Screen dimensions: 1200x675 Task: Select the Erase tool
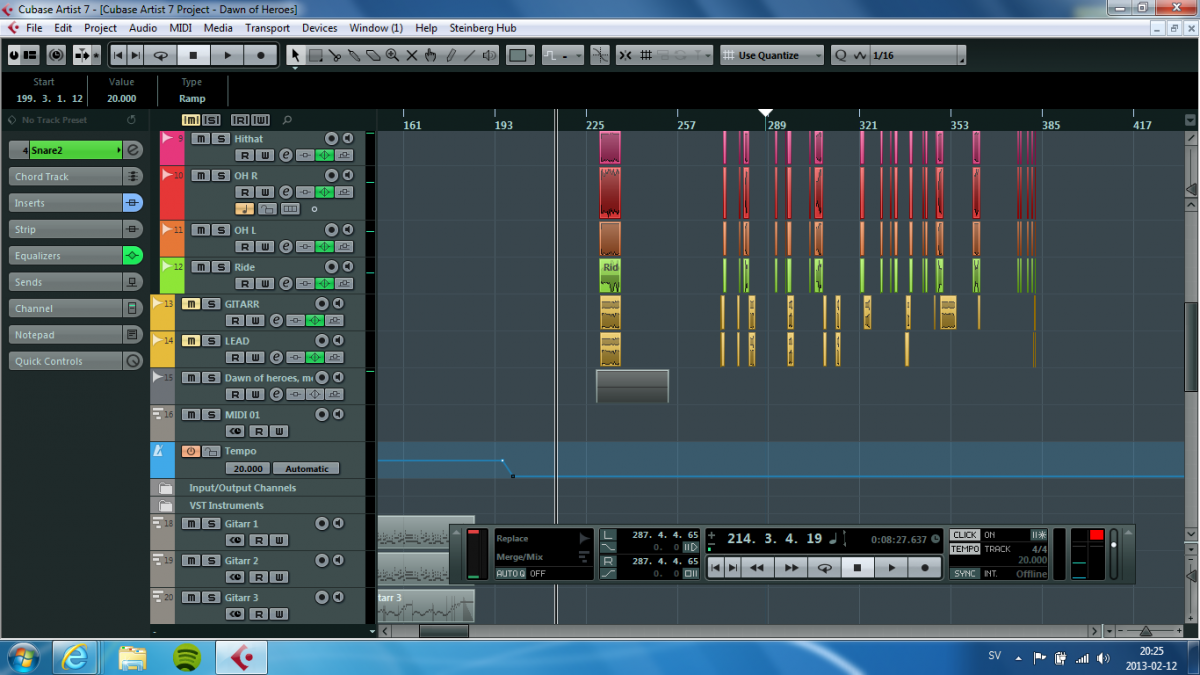(372, 55)
